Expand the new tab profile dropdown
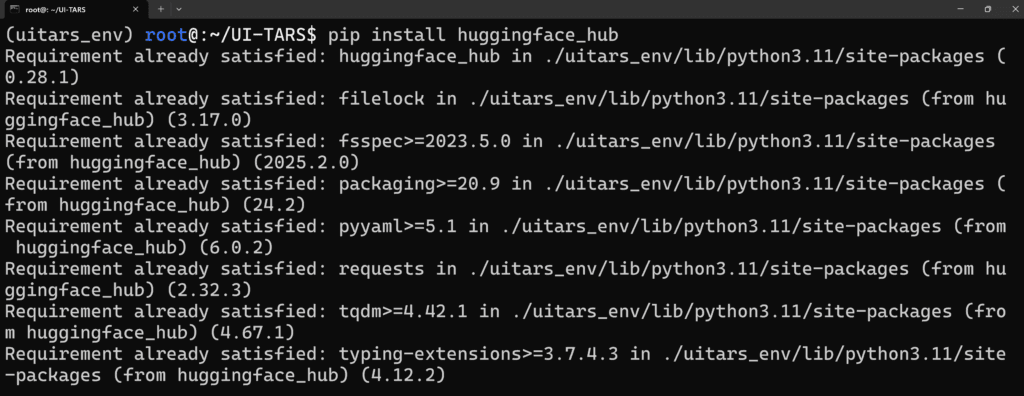Viewport: 1024px width, 396px height. pos(179,9)
